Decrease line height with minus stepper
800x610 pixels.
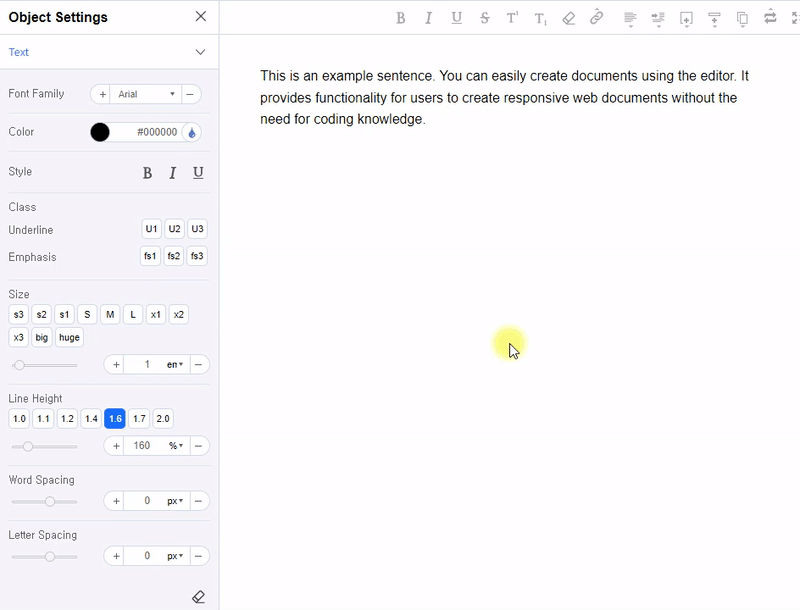pyautogui.click(x=198, y=446)
